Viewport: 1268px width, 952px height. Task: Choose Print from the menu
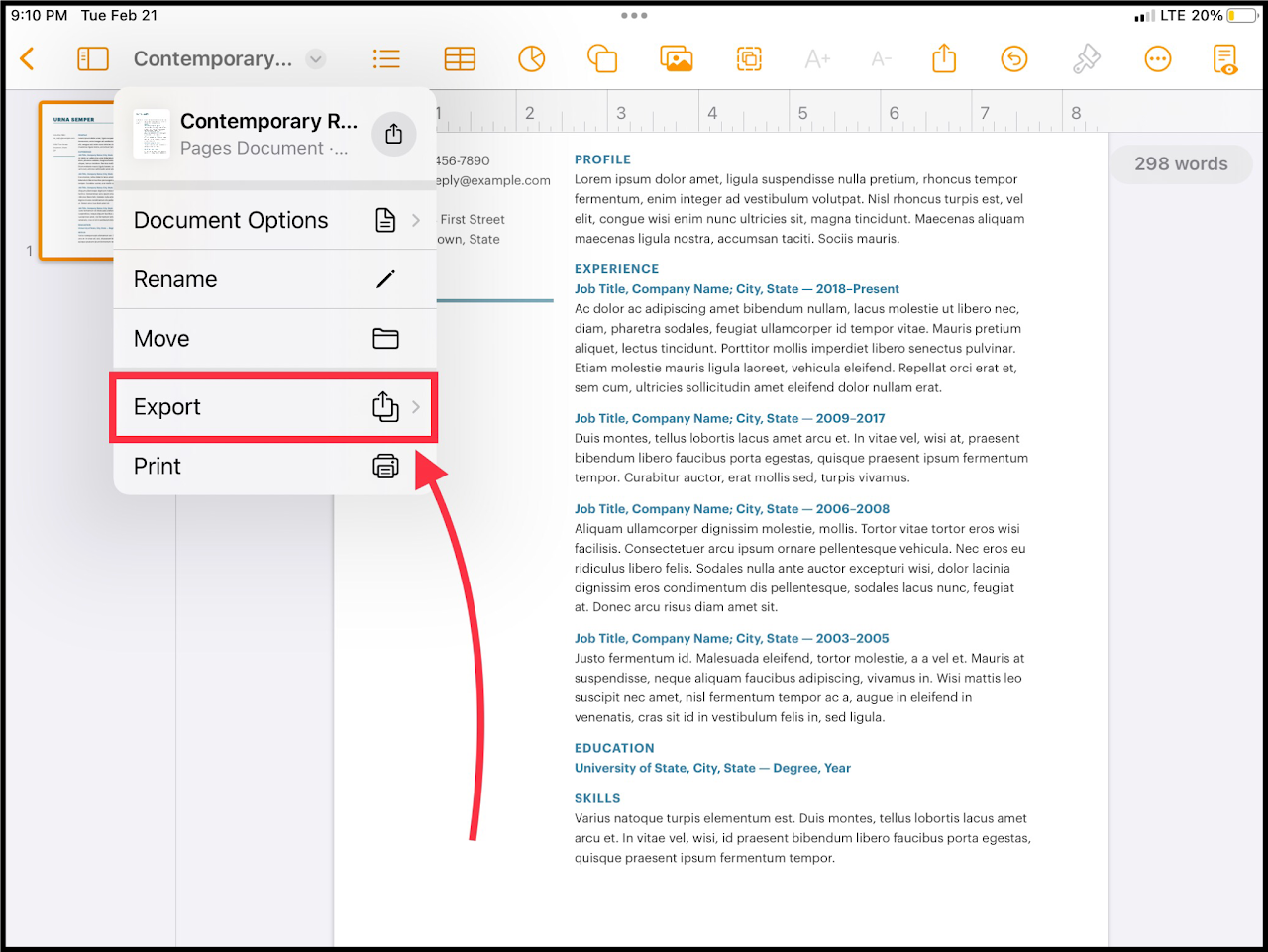[275, 466]
